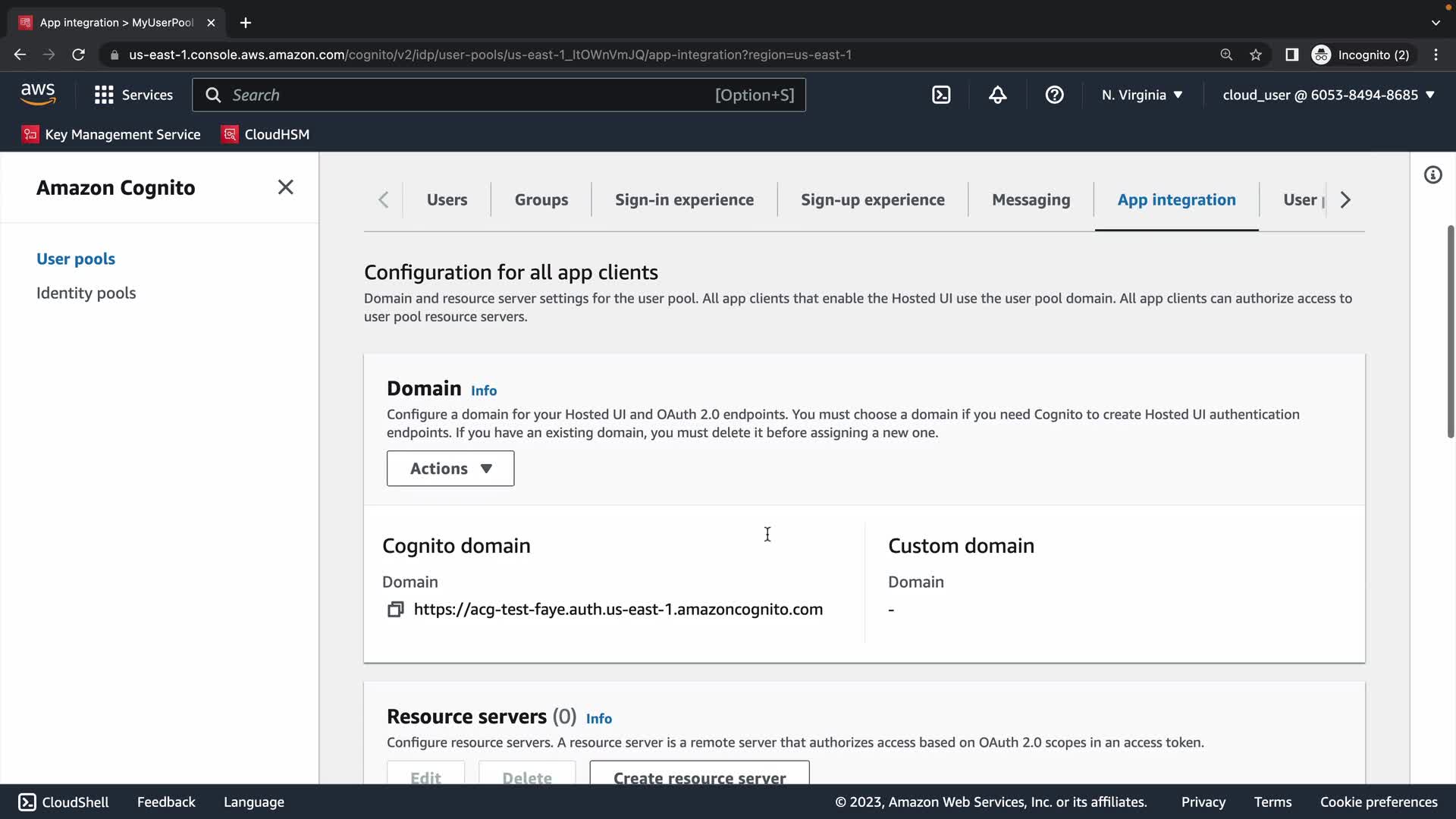Click Create resource server button
This screenshot has width=1456, height=819.
point(699,775)
